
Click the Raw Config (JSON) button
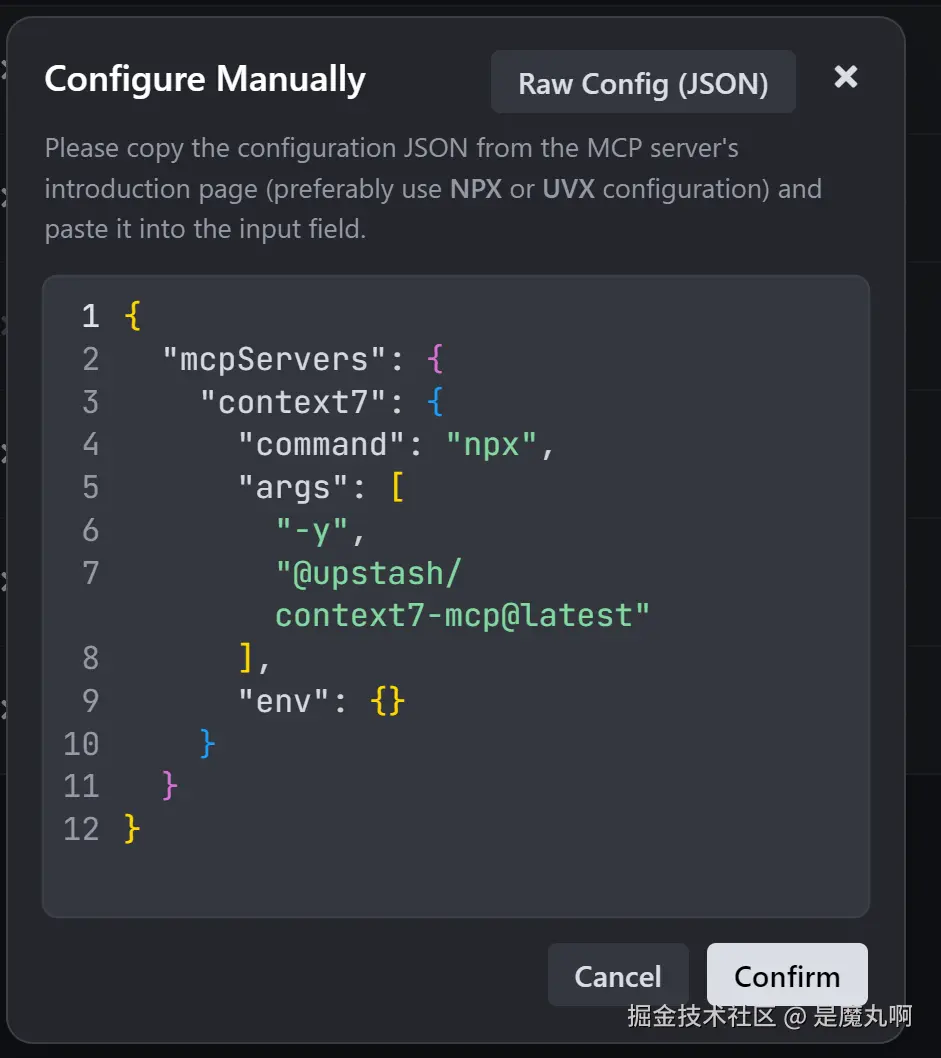click(x=643, y=83)
